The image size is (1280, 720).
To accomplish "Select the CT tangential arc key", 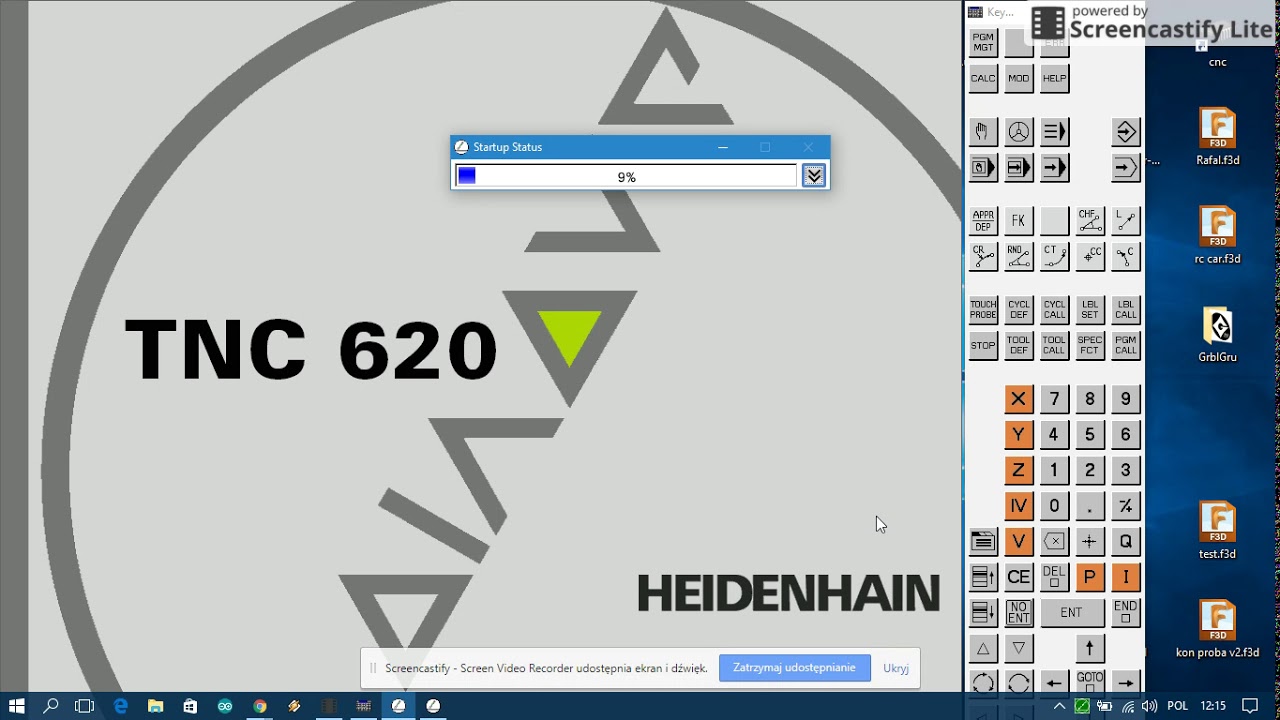I will point(1054,257).
